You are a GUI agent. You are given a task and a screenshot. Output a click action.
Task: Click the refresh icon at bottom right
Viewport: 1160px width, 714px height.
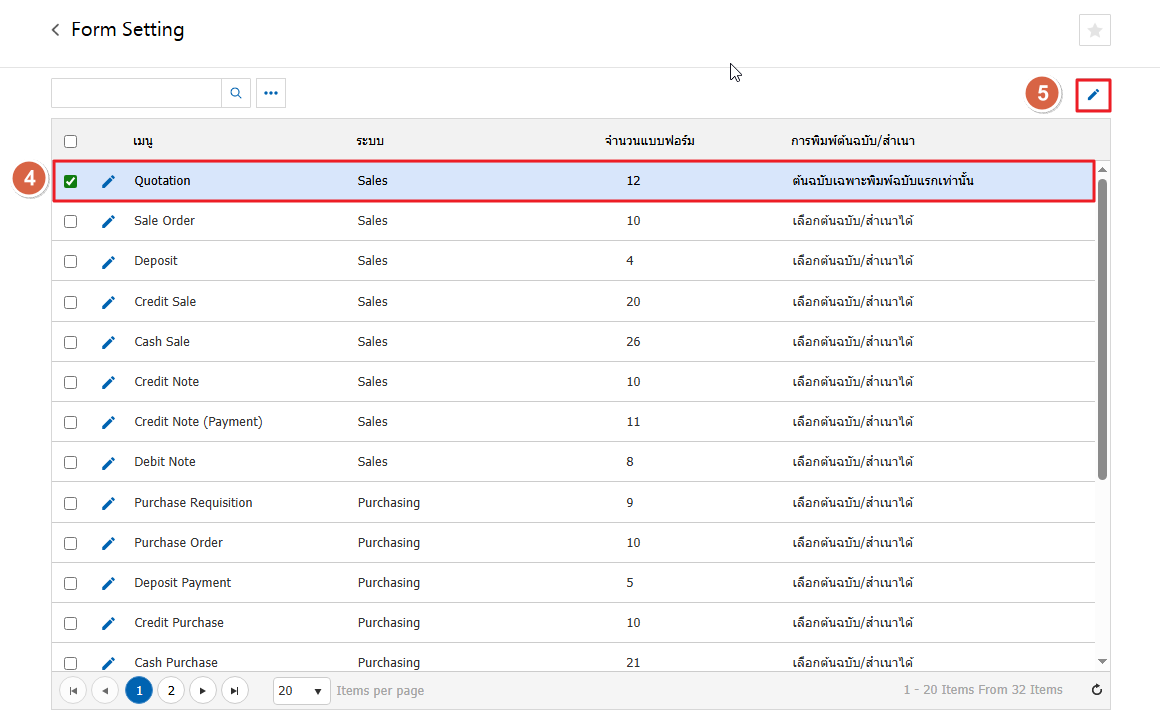[x=1097, y=690]
